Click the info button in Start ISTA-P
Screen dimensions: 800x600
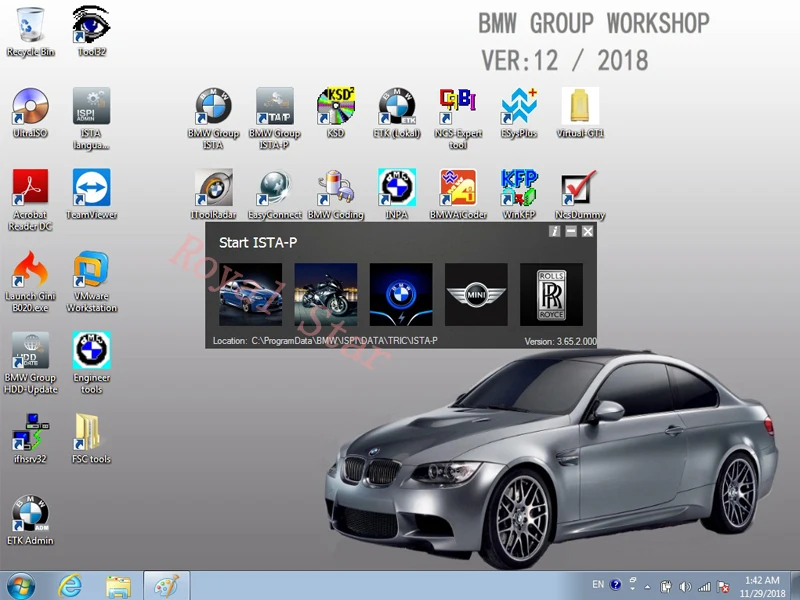554,231
